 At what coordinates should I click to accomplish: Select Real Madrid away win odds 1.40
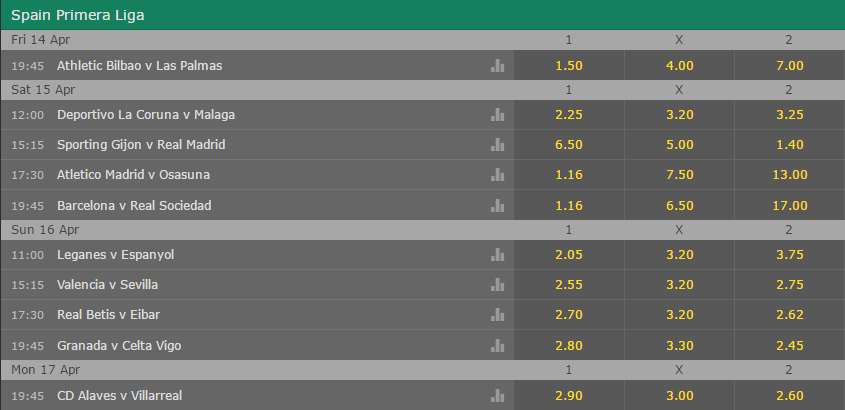click(x=789, y=144)
